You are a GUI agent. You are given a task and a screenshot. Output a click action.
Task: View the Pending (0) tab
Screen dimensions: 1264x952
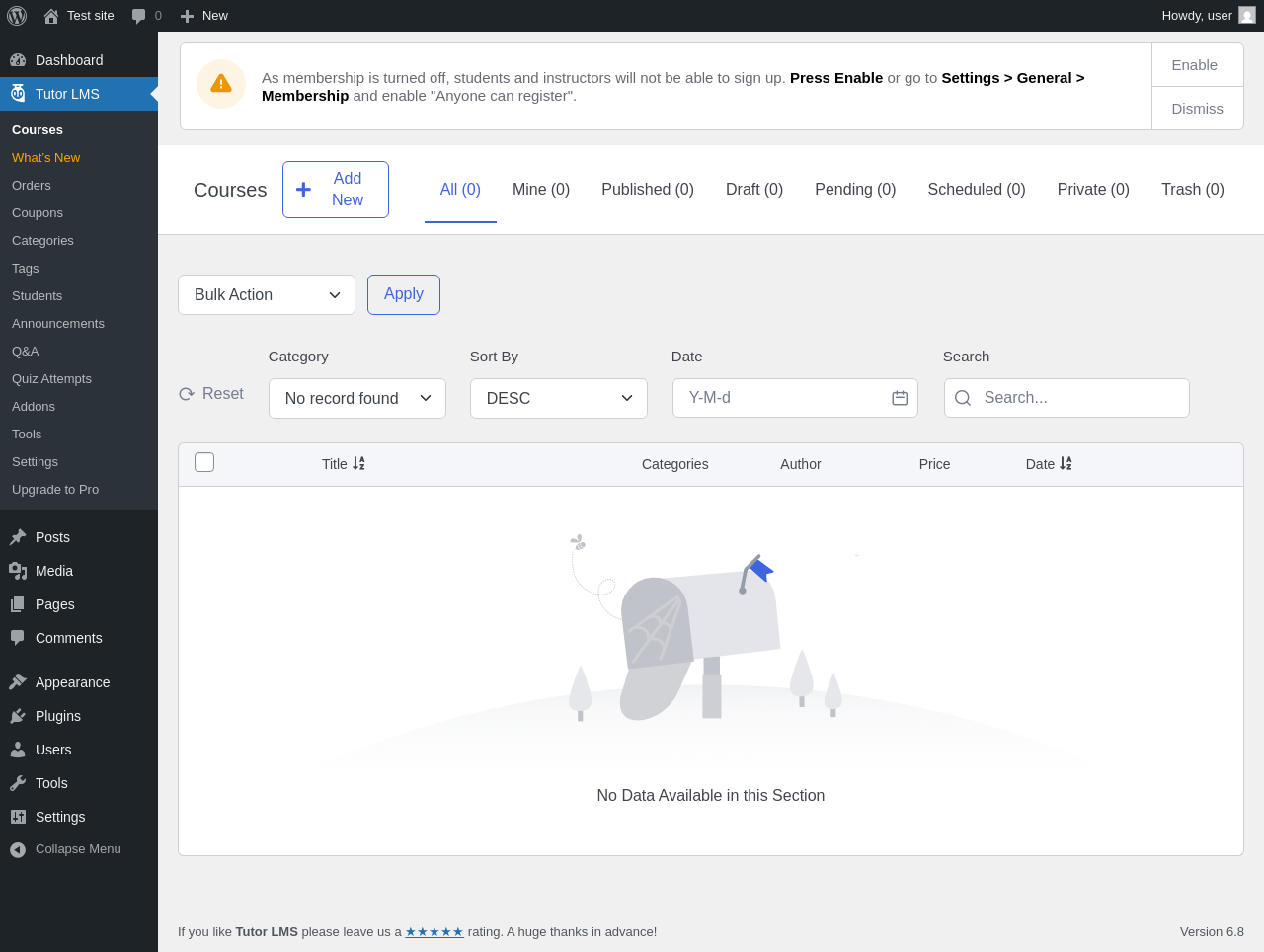(855, 190)
